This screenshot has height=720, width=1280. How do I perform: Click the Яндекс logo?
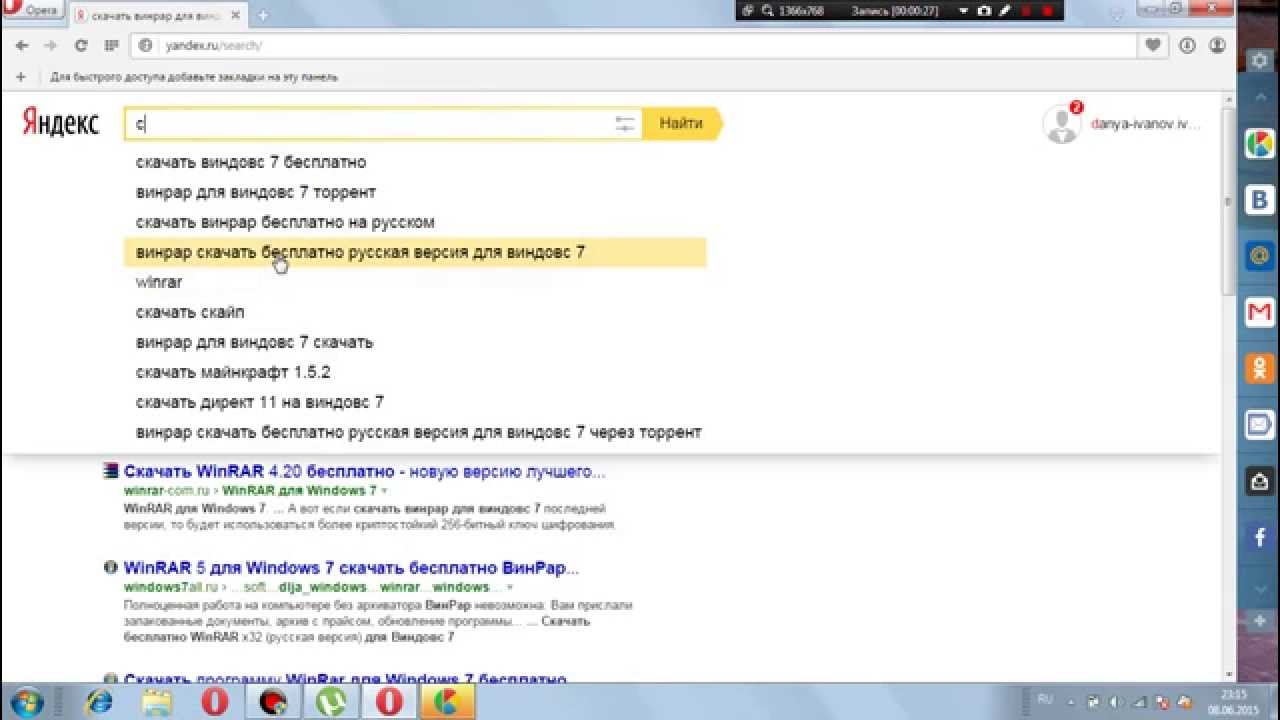(60, 123)
